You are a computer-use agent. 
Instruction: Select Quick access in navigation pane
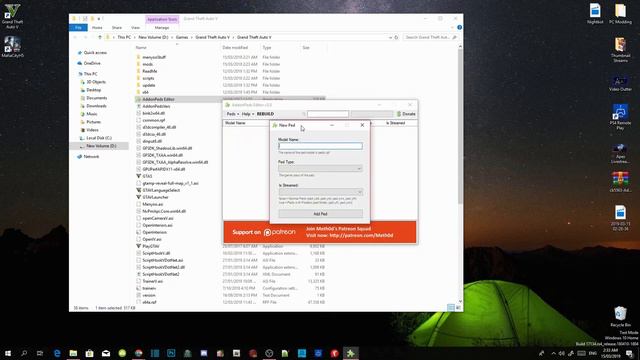(95, 53)
